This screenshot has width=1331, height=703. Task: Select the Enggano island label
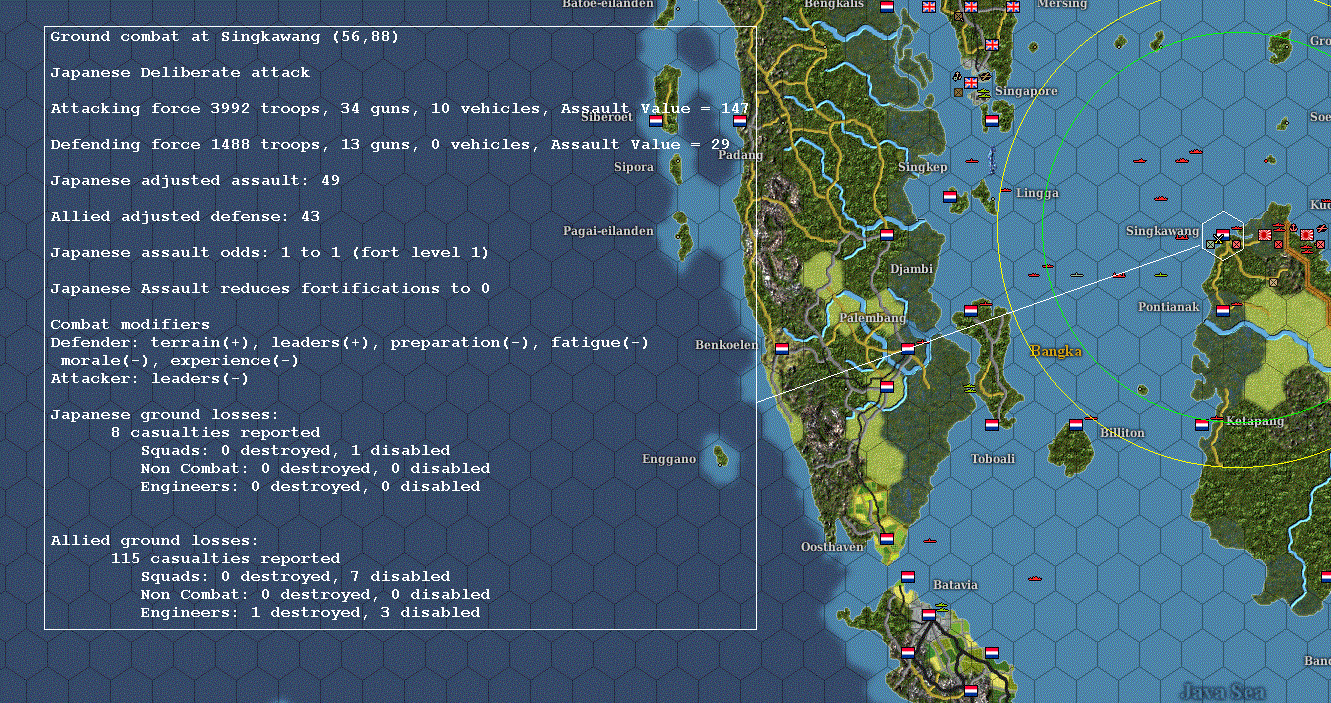click(x=669, y=459)
